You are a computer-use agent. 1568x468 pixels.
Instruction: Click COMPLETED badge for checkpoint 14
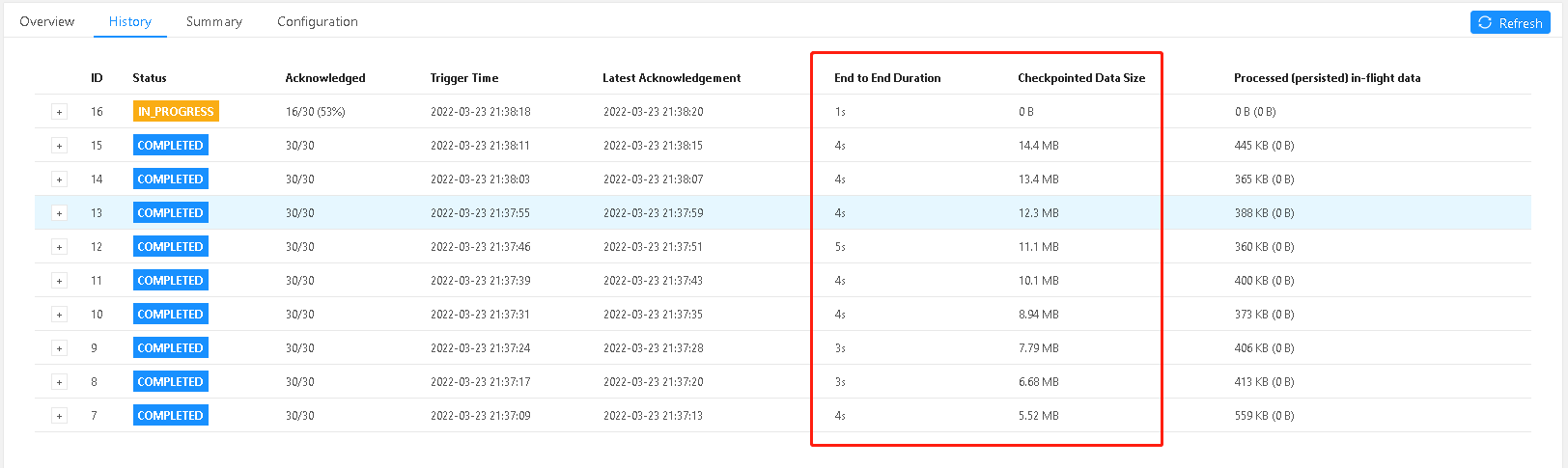pyautogui.click(x=171, y=179)
